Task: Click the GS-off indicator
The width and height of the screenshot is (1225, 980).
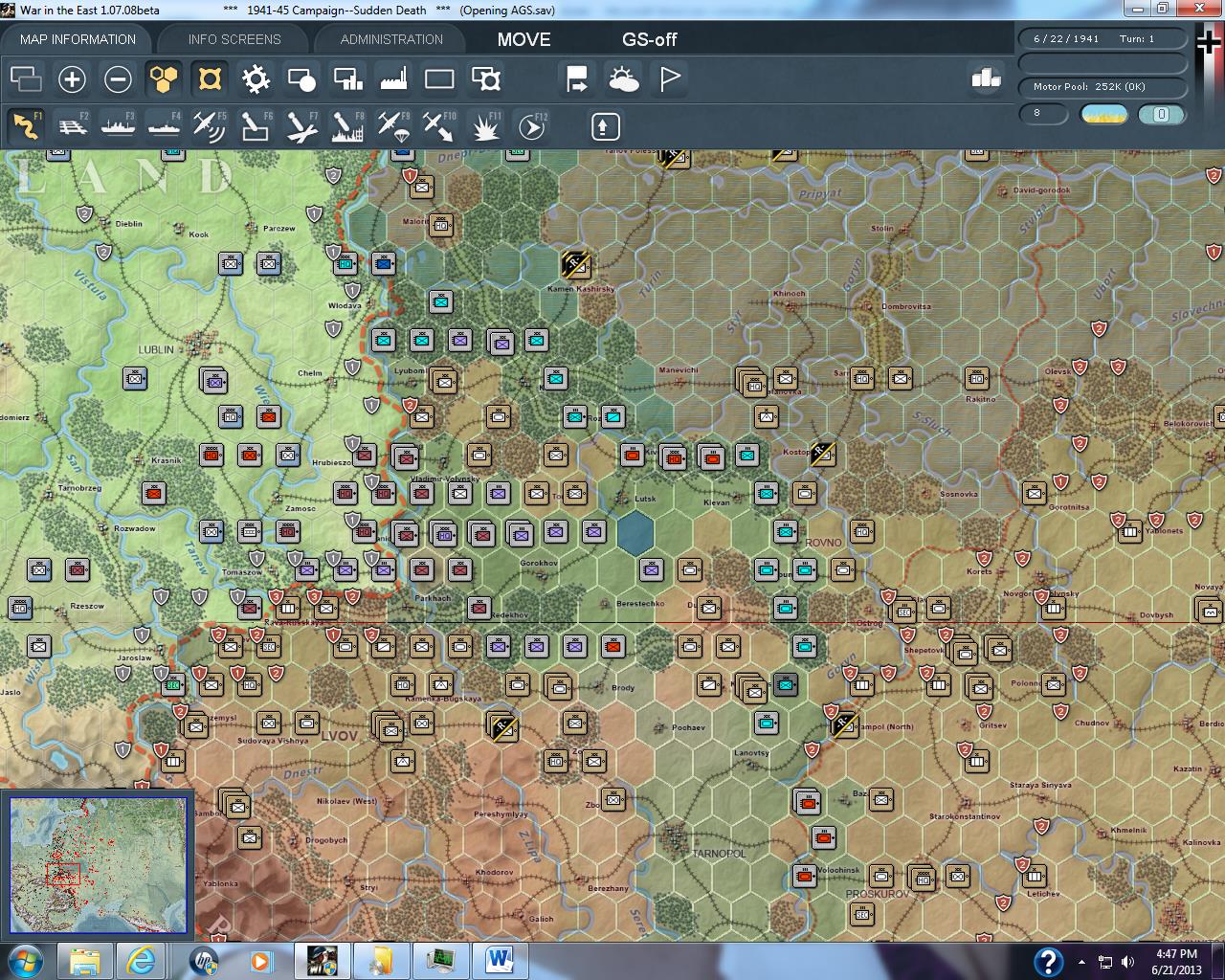Action: coord(649,39)
